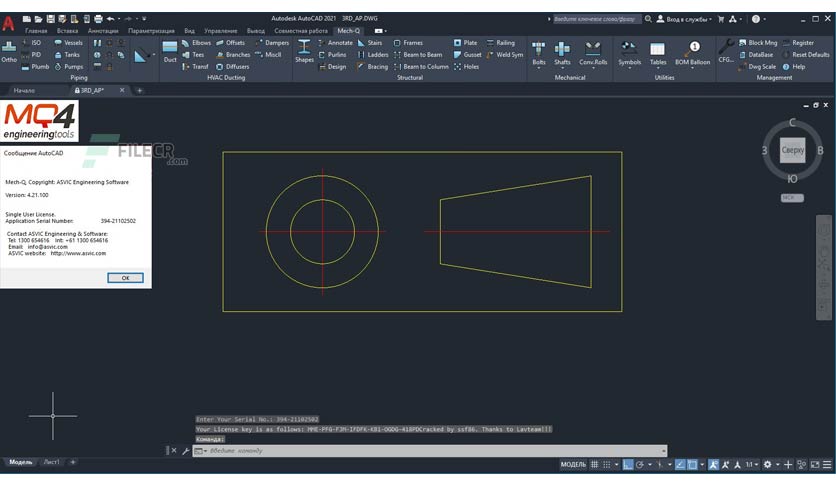This screenshot has width=836, height=484.
Task: Expand the Symbols dropdown
Action: point(629,68)
